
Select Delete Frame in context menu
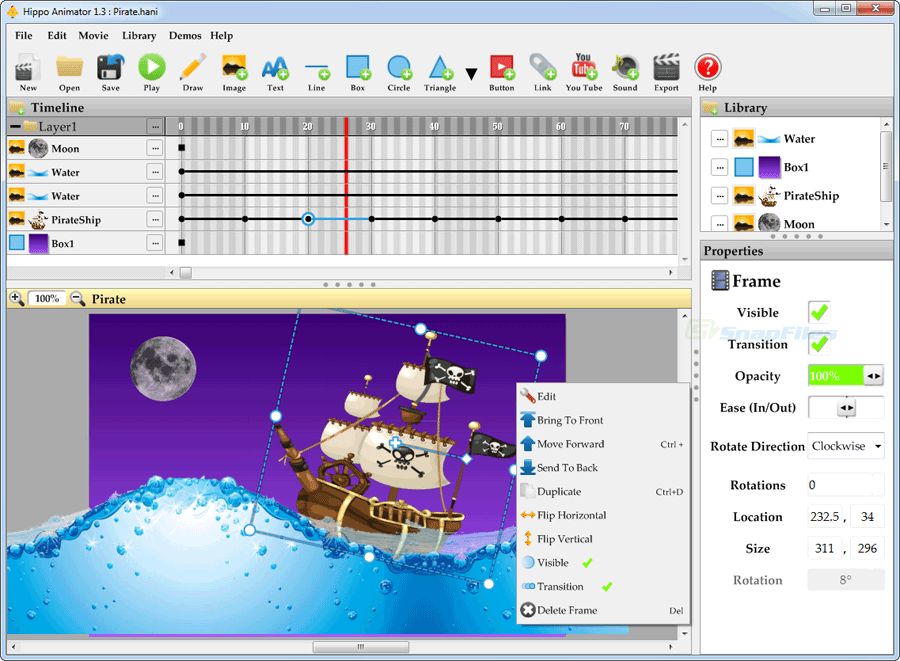click(566, 610)
